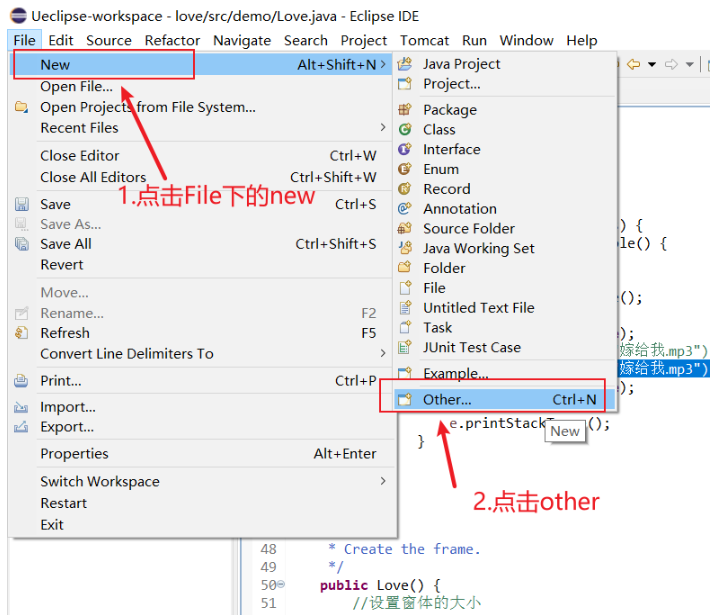Choose Revert in the File menu
This screenshot has width=719, height=615.
tap(202, 265)
